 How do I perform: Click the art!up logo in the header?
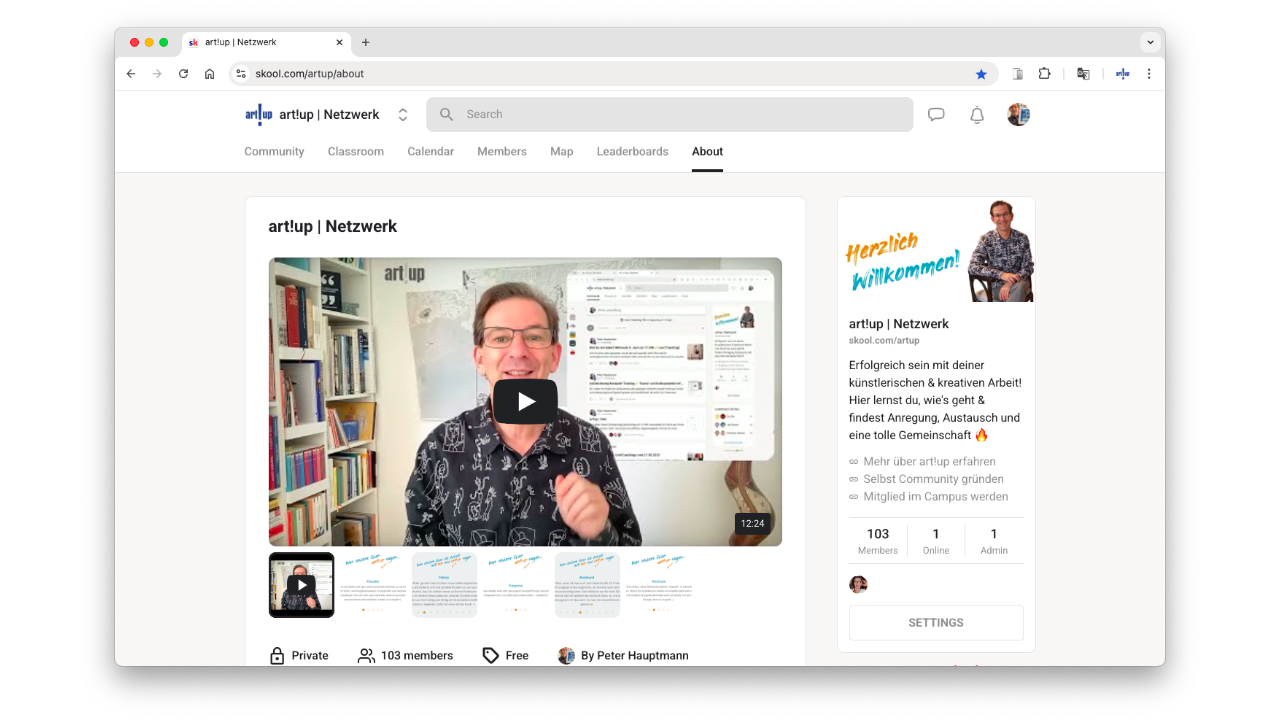tap(258, 114)
